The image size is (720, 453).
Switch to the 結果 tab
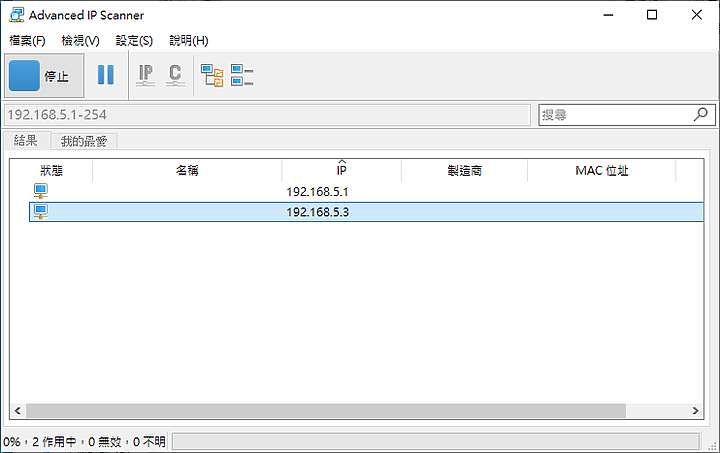pyautogui.click(x=26, y=140)
